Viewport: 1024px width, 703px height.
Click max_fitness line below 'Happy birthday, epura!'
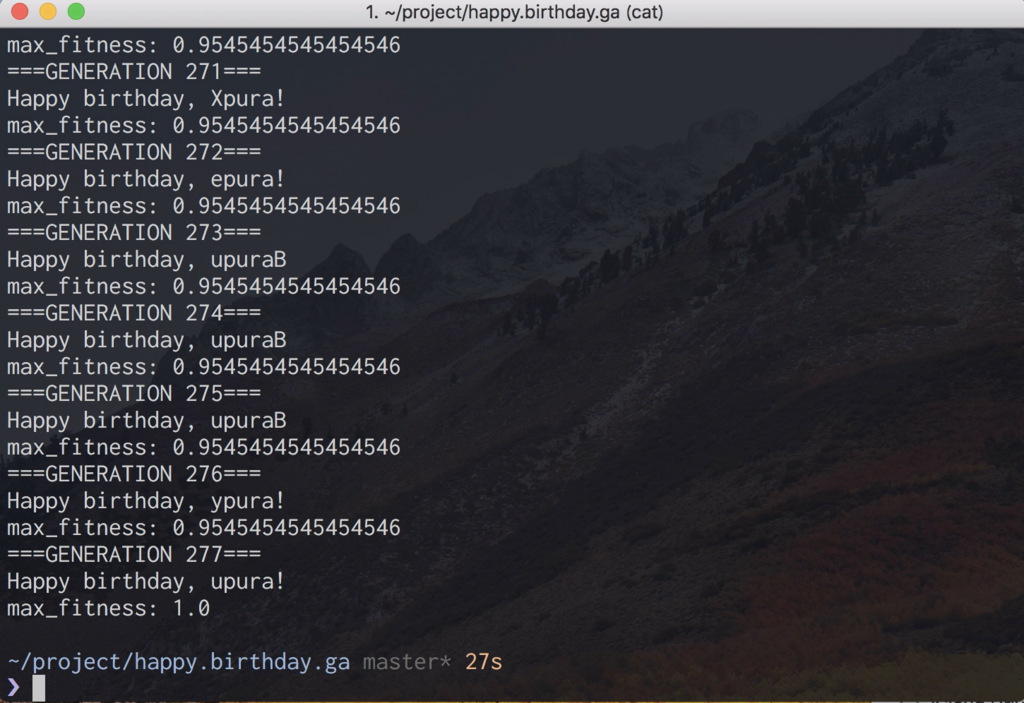tap(204, 206)
